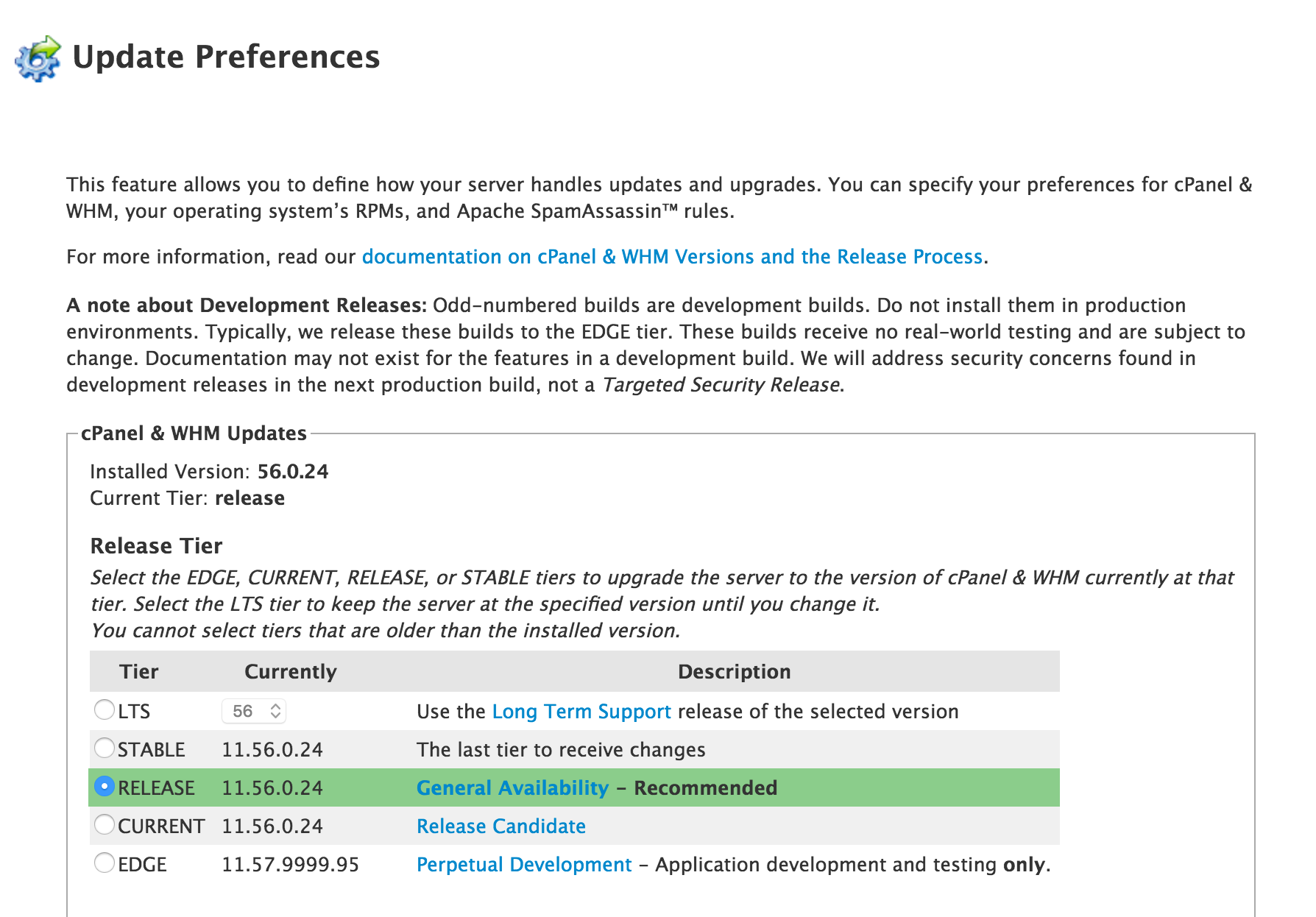Select the LTS tier radio button

[x=105, y=710]
